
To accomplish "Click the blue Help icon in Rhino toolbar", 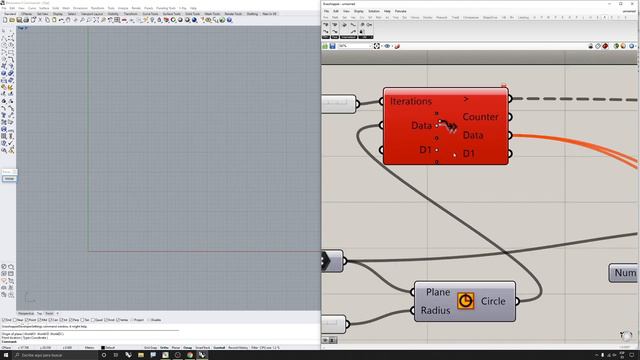I will pos(229,20).
